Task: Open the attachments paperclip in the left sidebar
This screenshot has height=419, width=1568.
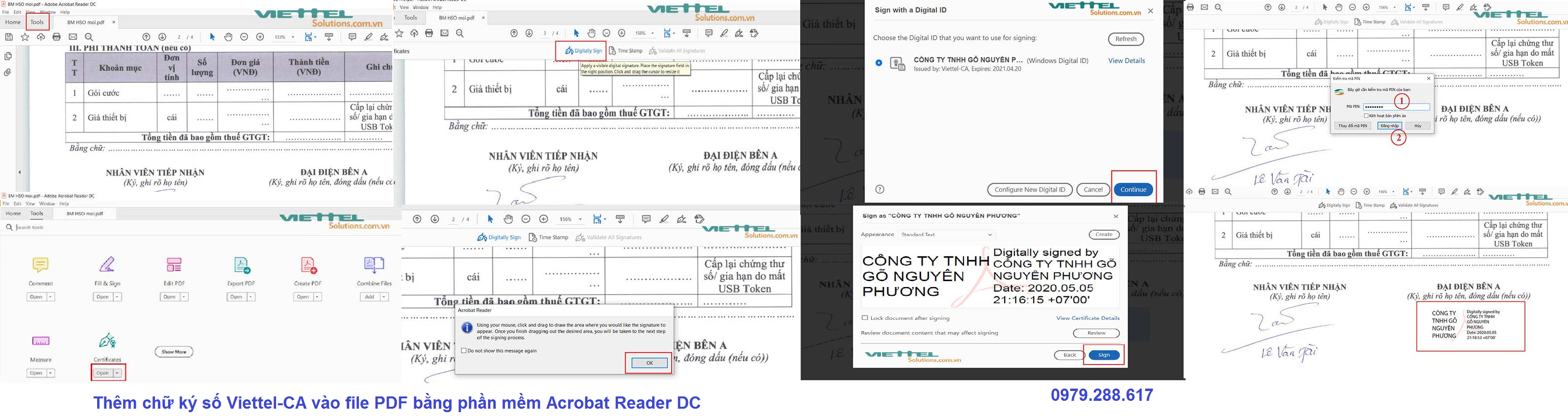Action: pos(8,73)
